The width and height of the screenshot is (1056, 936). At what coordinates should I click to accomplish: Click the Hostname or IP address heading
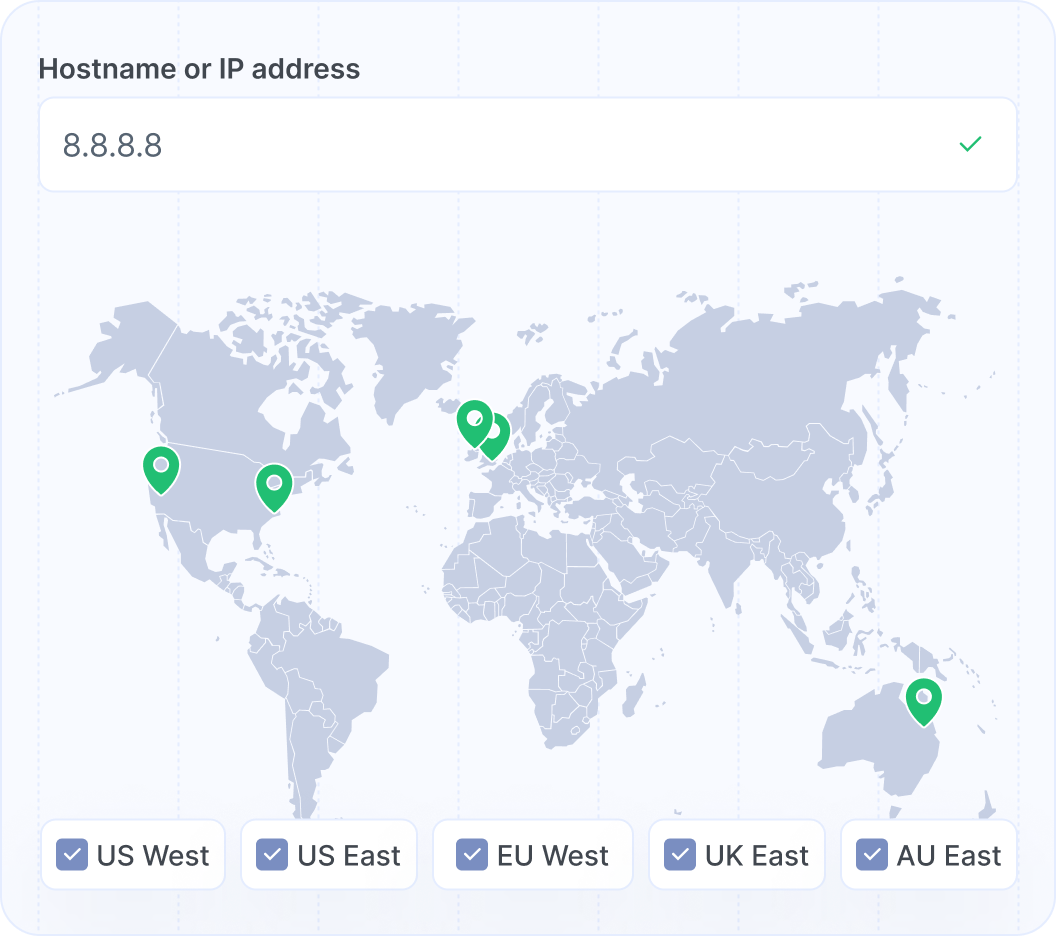point(198,69)
